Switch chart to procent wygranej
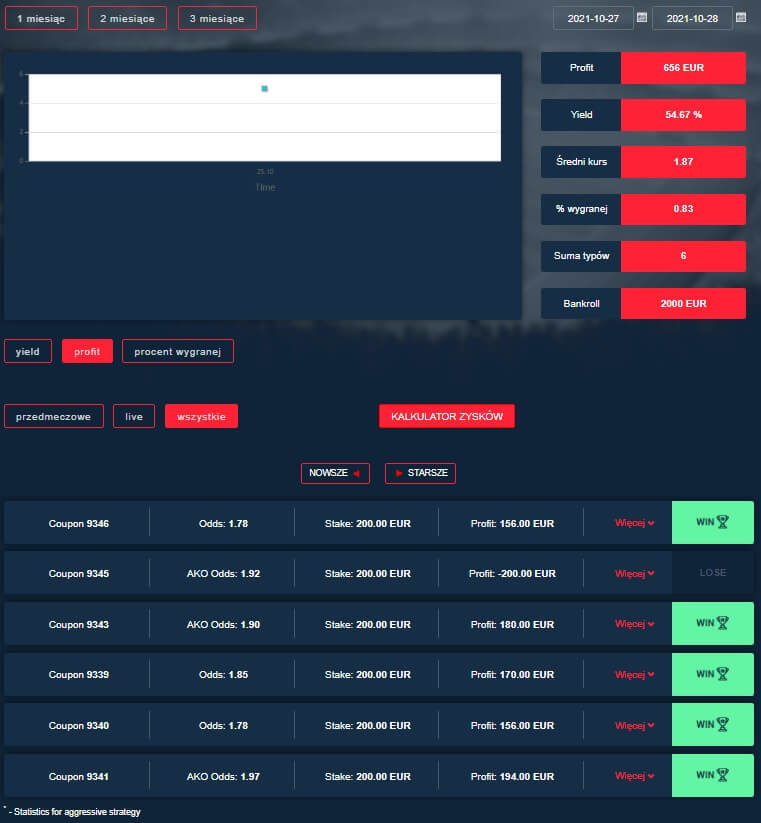The width and height of the screenshot is (761, 823). 177,351
